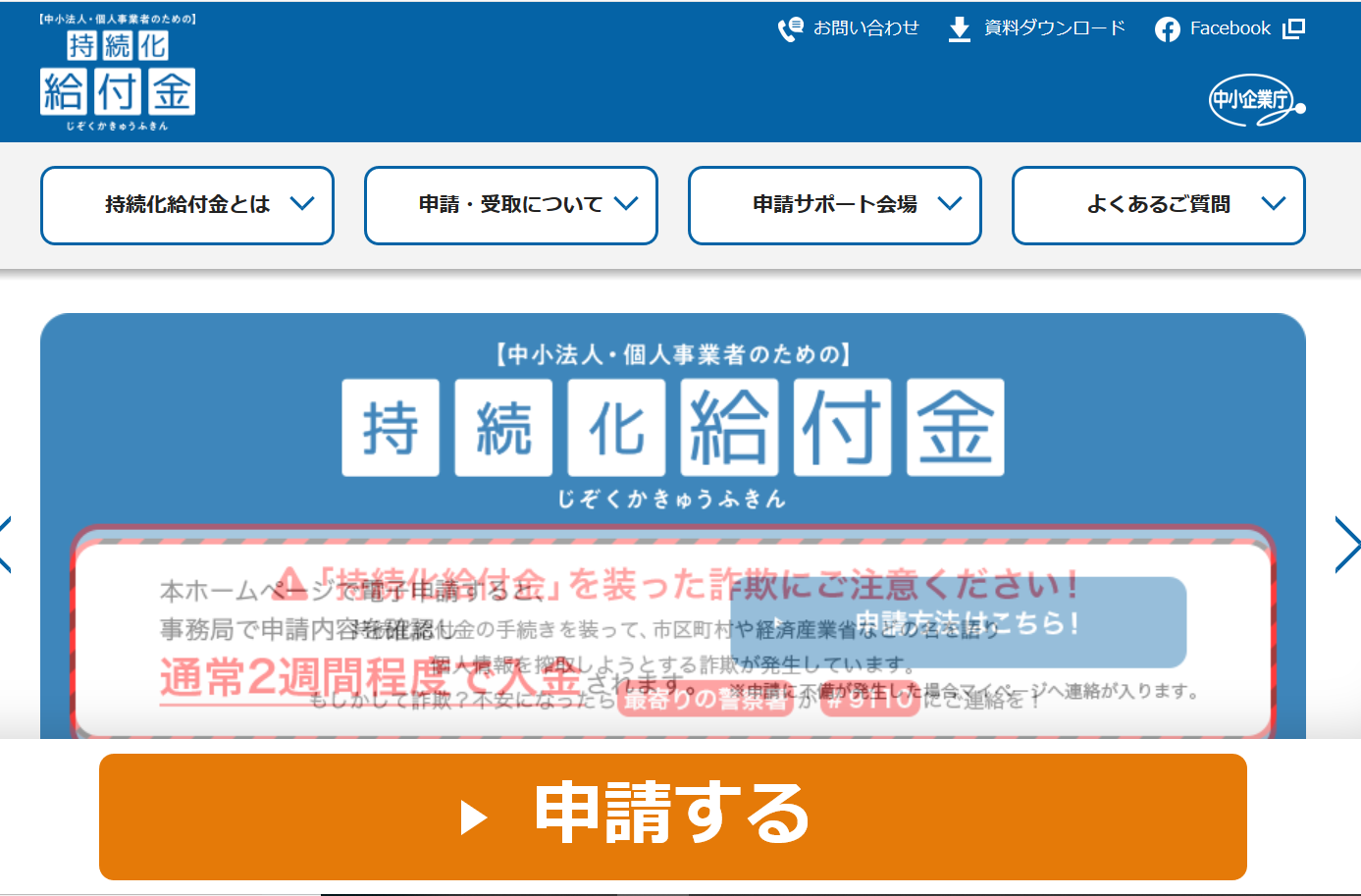The image size is (1361, 896).
Task: Expand the よくあるご質問 chevron
Action: point(1273,204)
